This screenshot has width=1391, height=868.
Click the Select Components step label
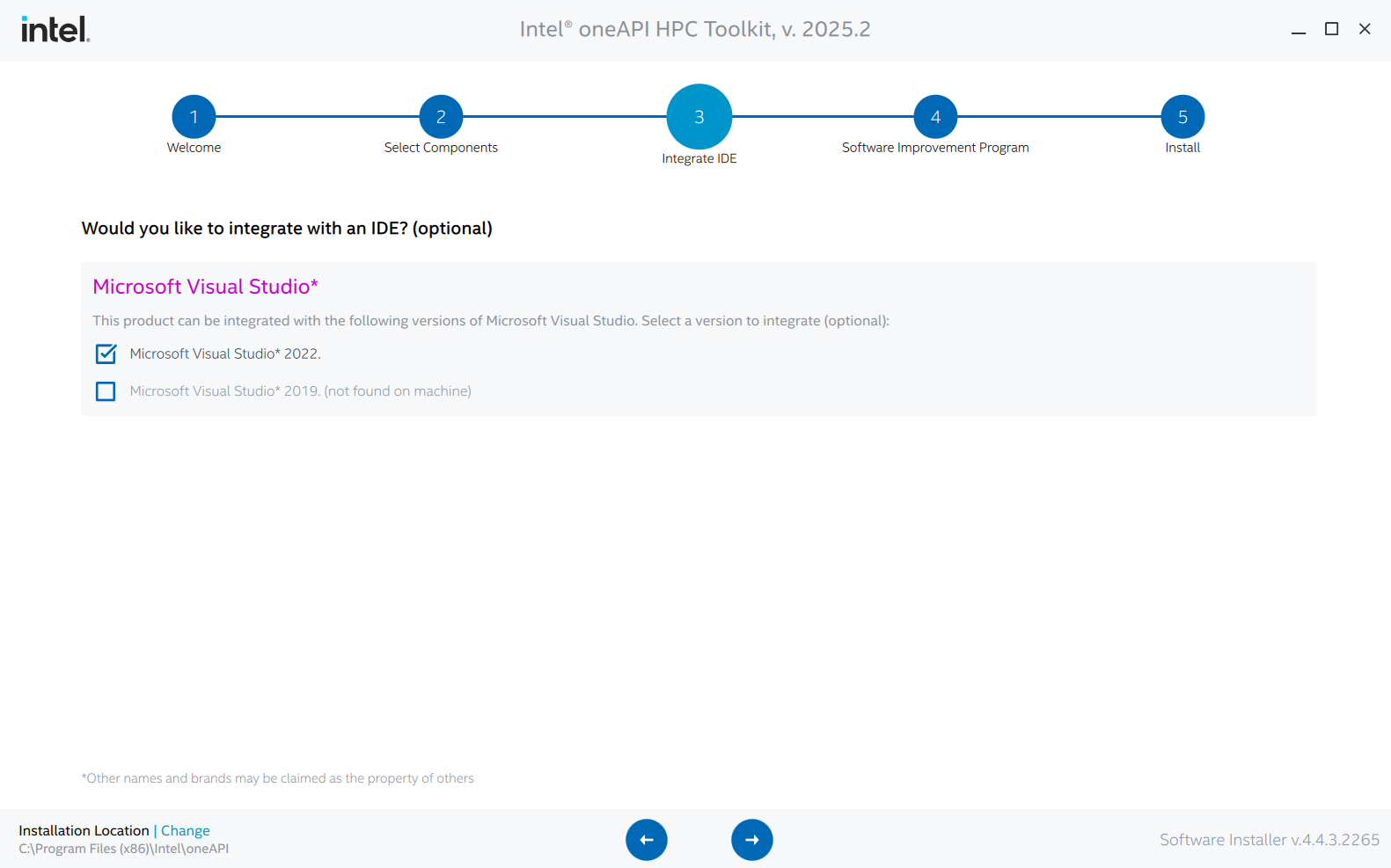[x=441, y=148]
